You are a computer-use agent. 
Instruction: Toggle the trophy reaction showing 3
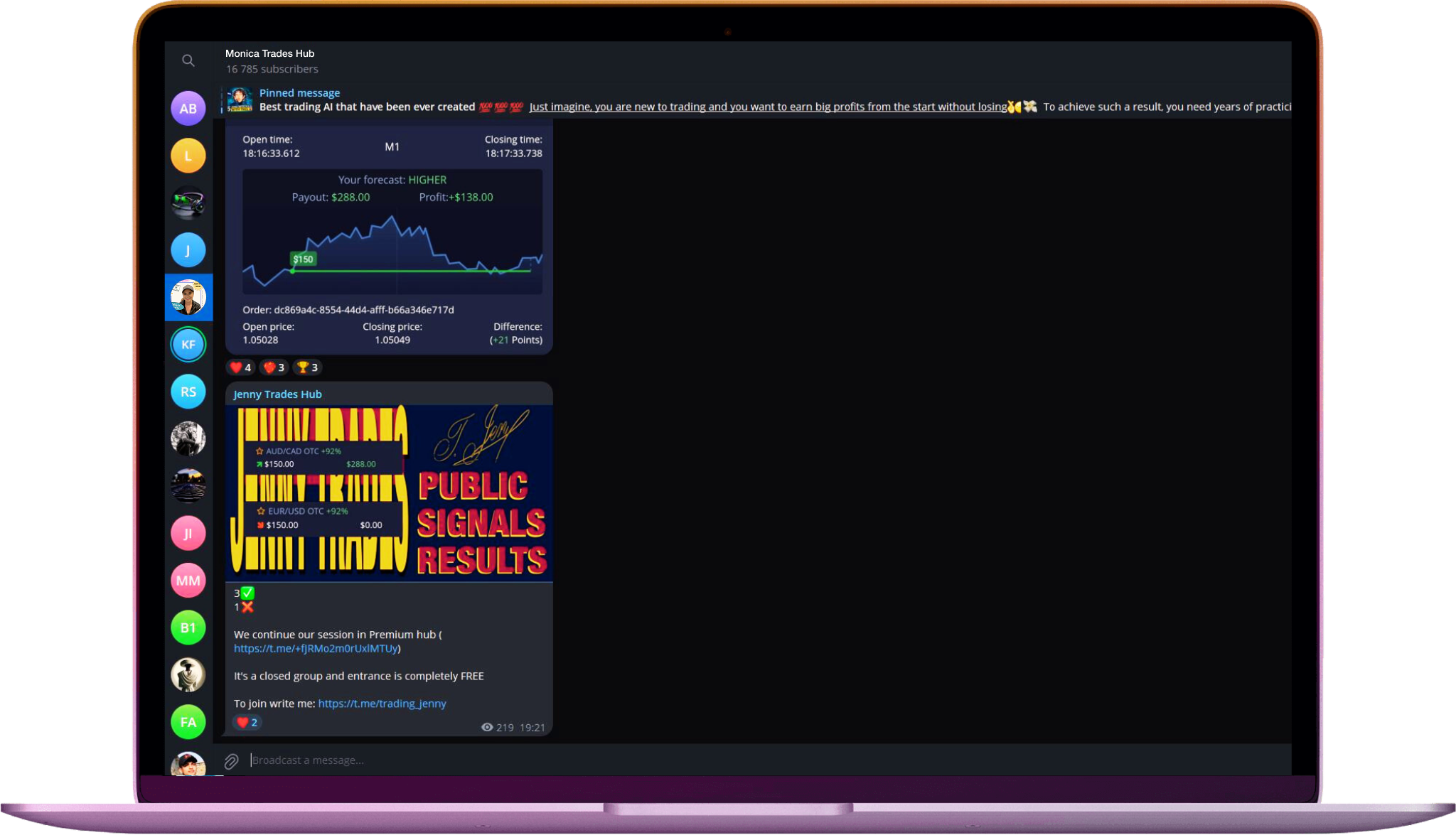click(x=307, y=367)
